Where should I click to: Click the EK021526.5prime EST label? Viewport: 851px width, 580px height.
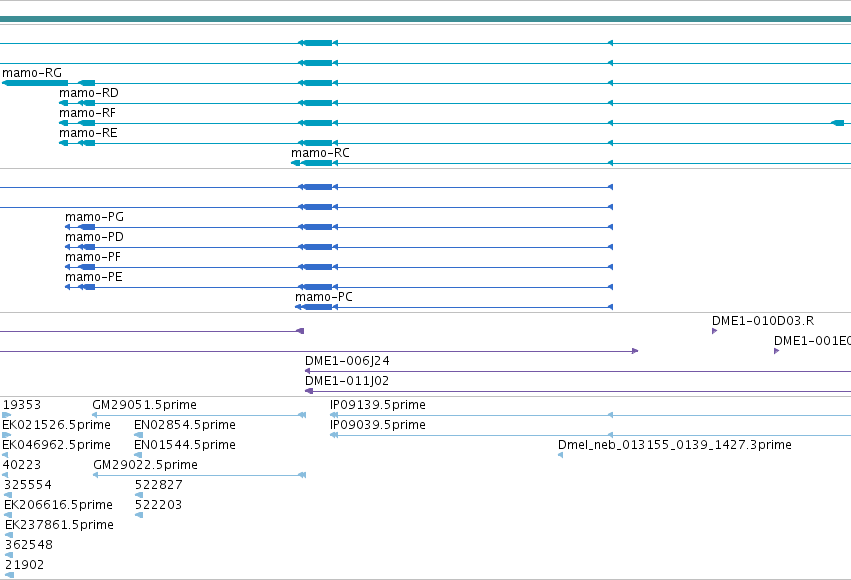(x=56, y=425)
